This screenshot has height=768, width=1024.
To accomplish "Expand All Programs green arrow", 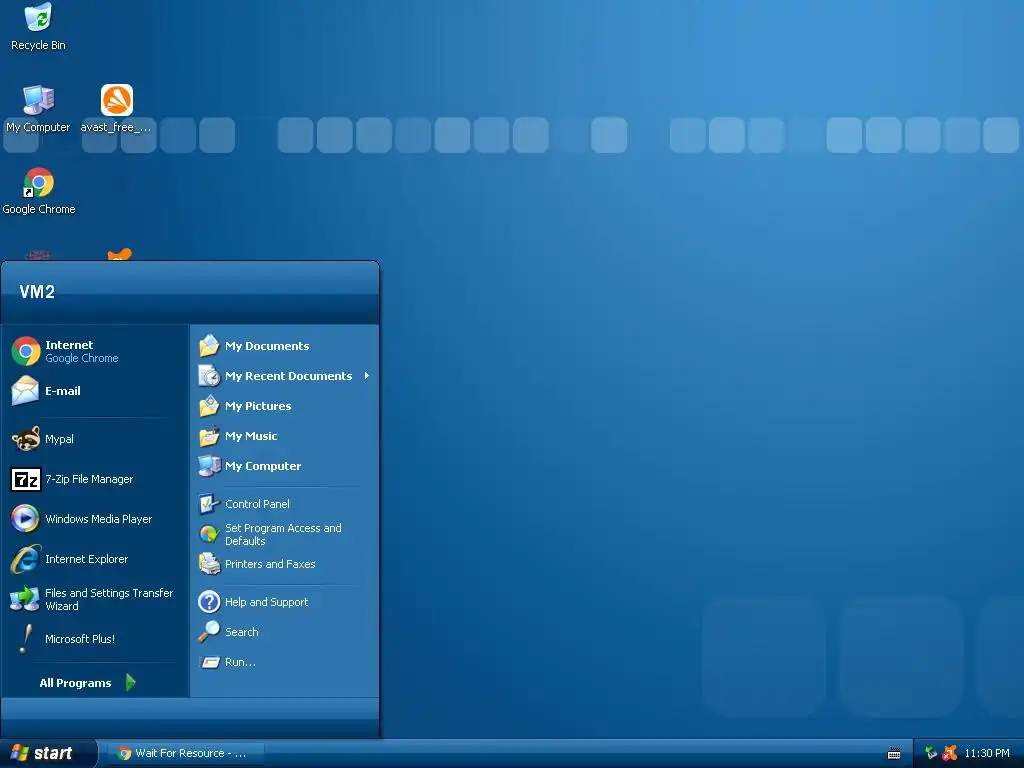I will point(131,682).
